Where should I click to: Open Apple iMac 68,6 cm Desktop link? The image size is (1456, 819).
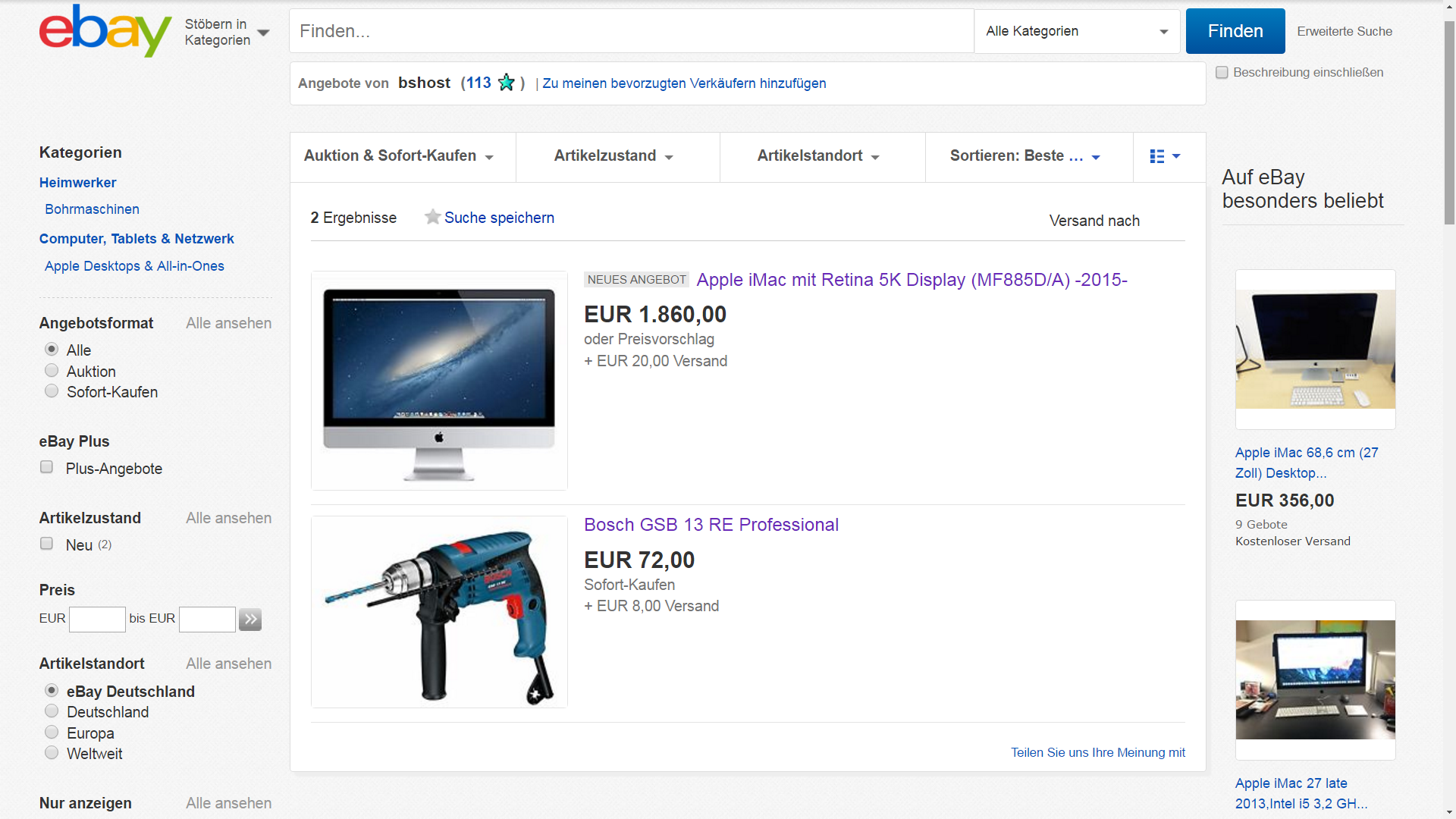[x=1307, y=463]
